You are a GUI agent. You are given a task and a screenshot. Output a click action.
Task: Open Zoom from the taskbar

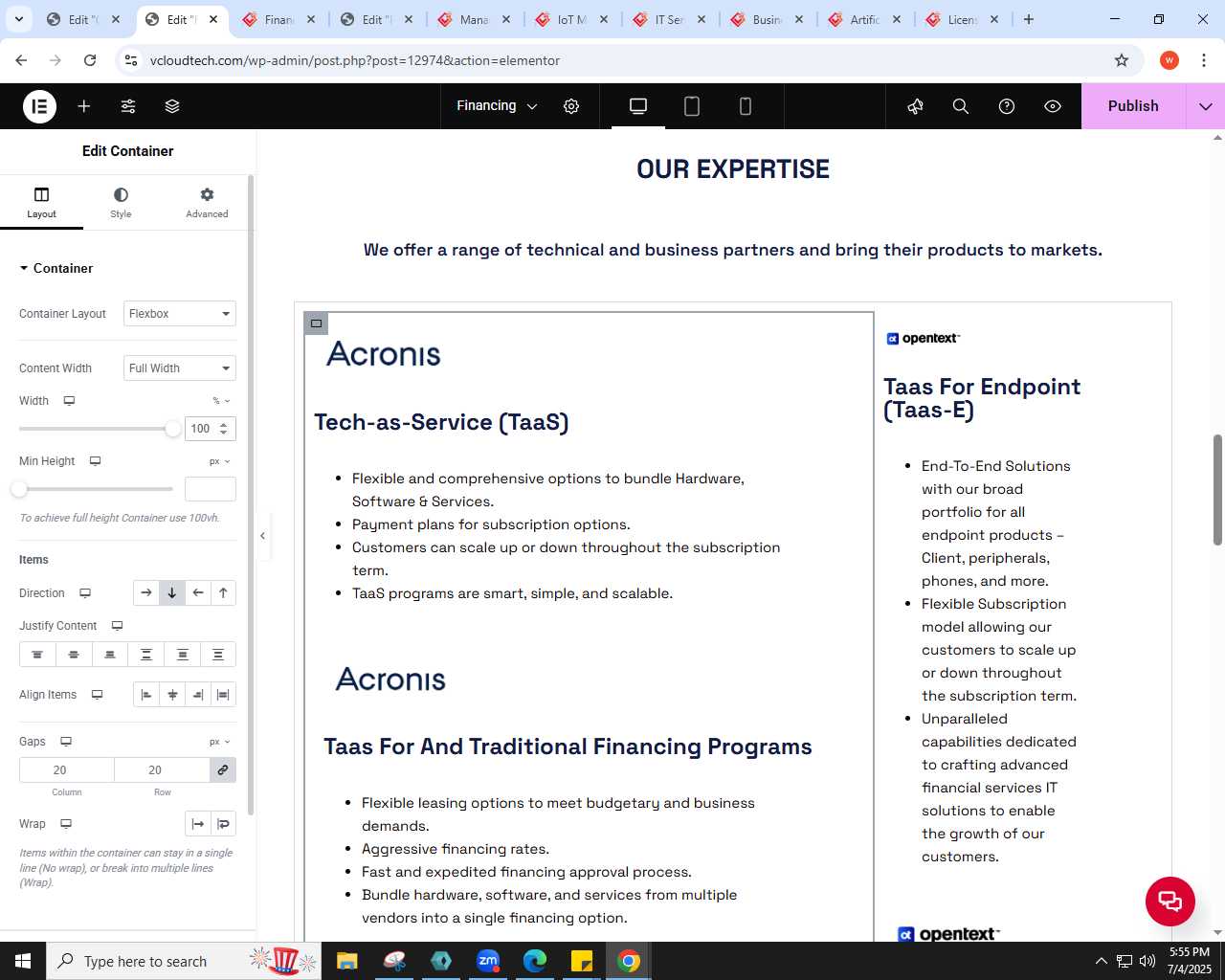(x=488, y=961)
